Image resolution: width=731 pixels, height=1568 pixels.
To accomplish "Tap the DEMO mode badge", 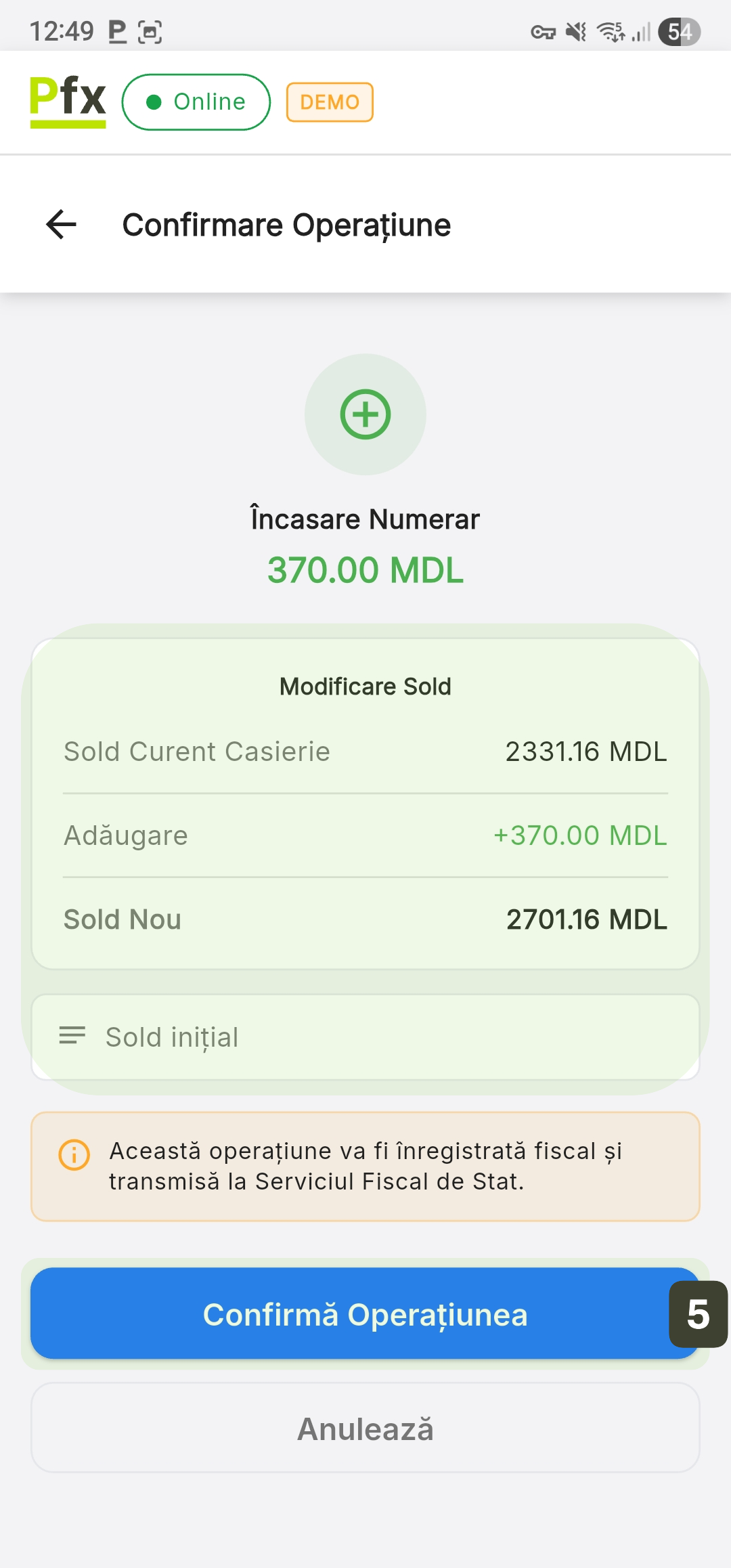I will click(x=330, y=102).
